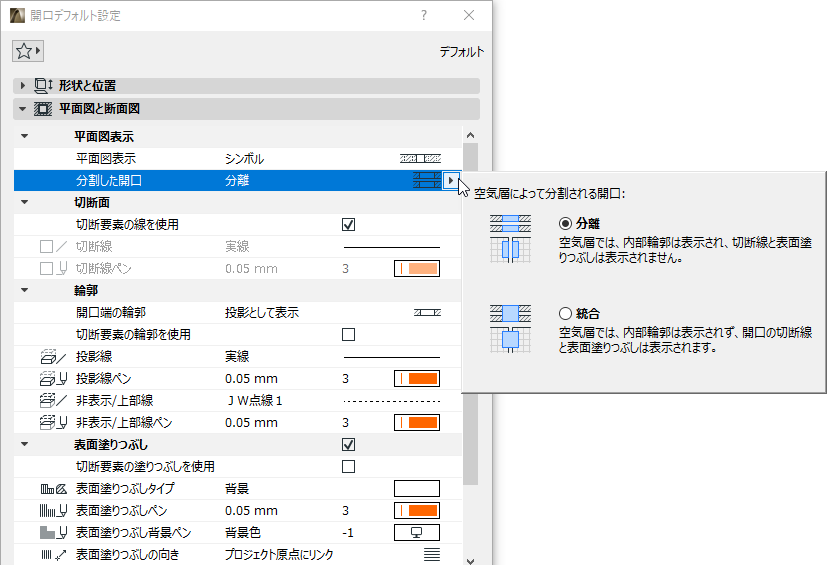Click the scrollbar up arrow
Image resolution: width=829 pixels, height=565 pixels.
(471, 135)
